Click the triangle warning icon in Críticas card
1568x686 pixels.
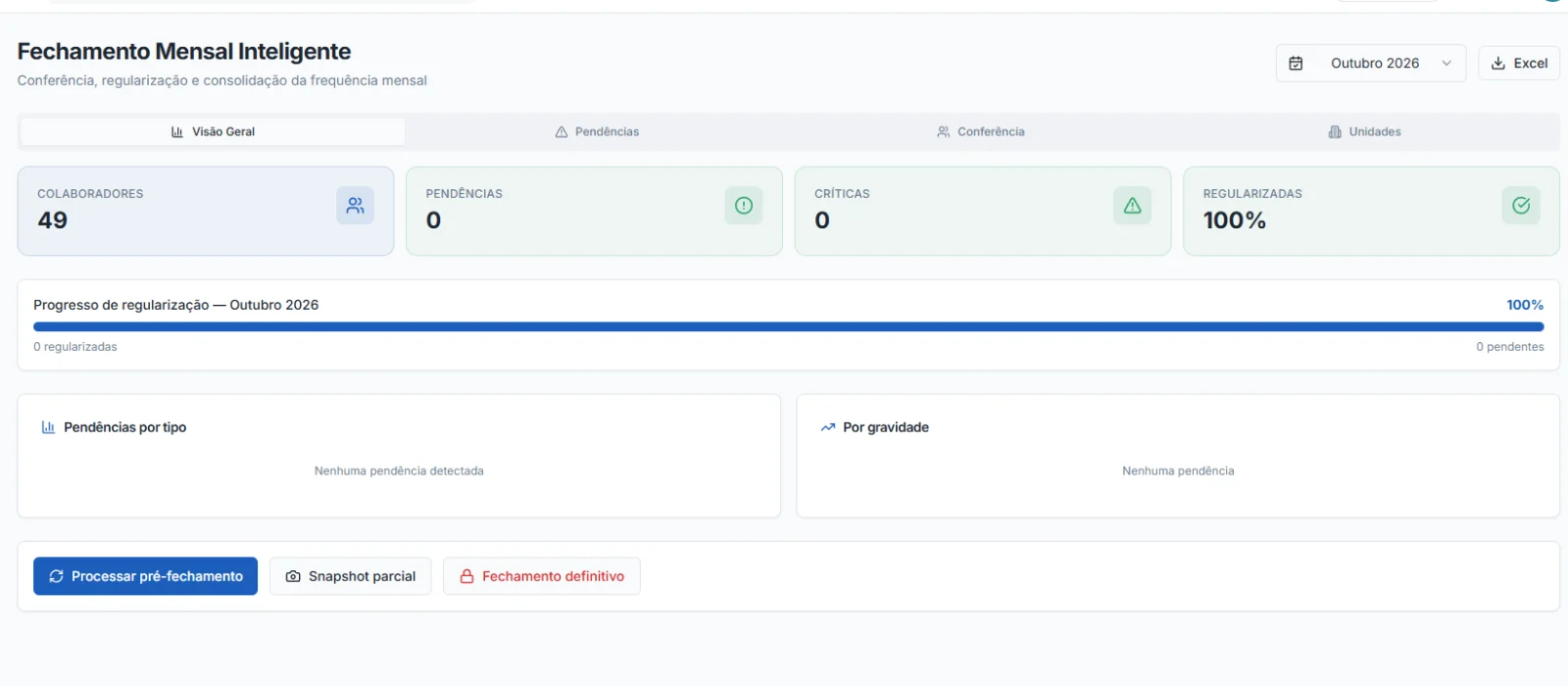tap(1132, 205)
